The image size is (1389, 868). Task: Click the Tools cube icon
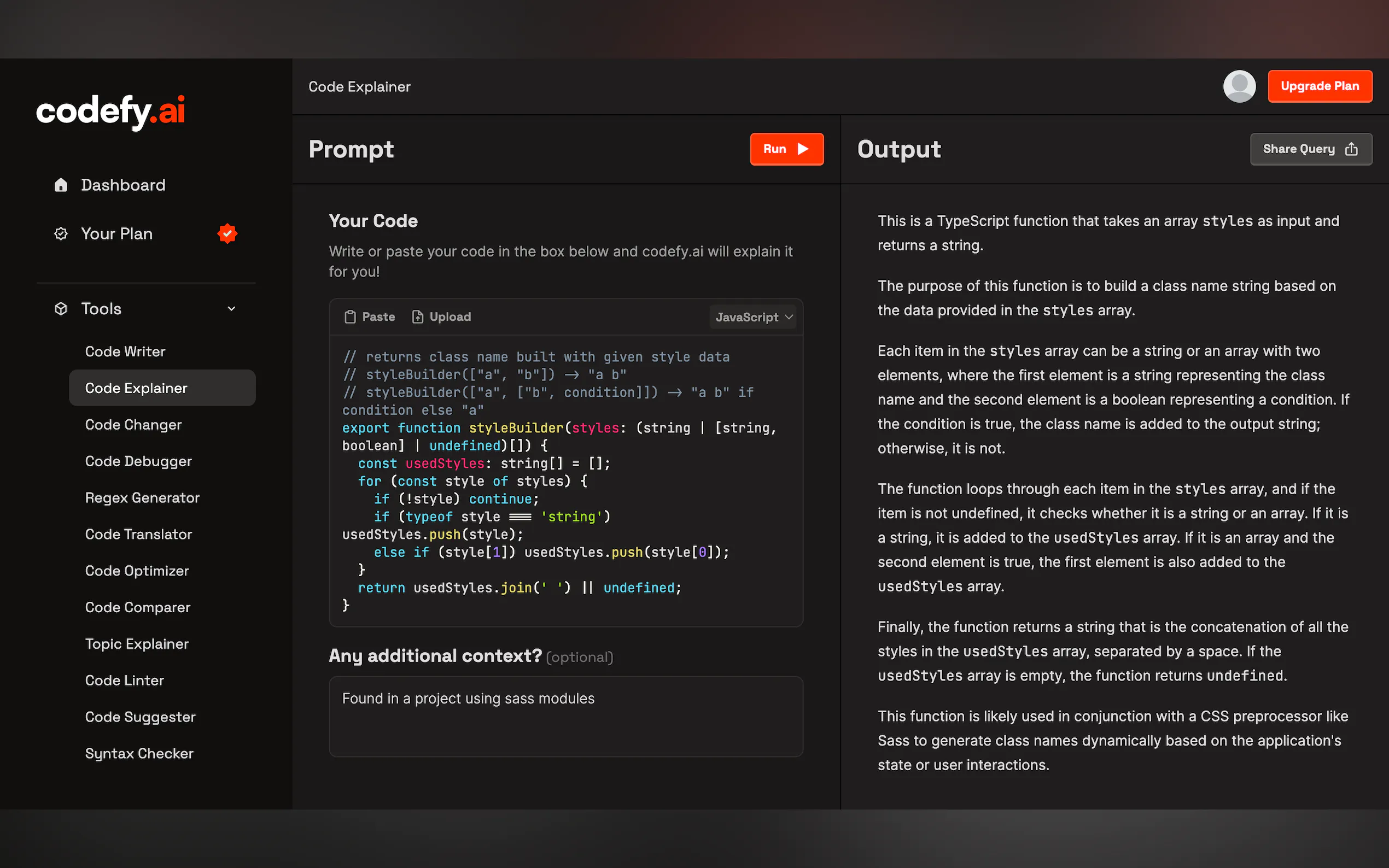coord(61,309)
